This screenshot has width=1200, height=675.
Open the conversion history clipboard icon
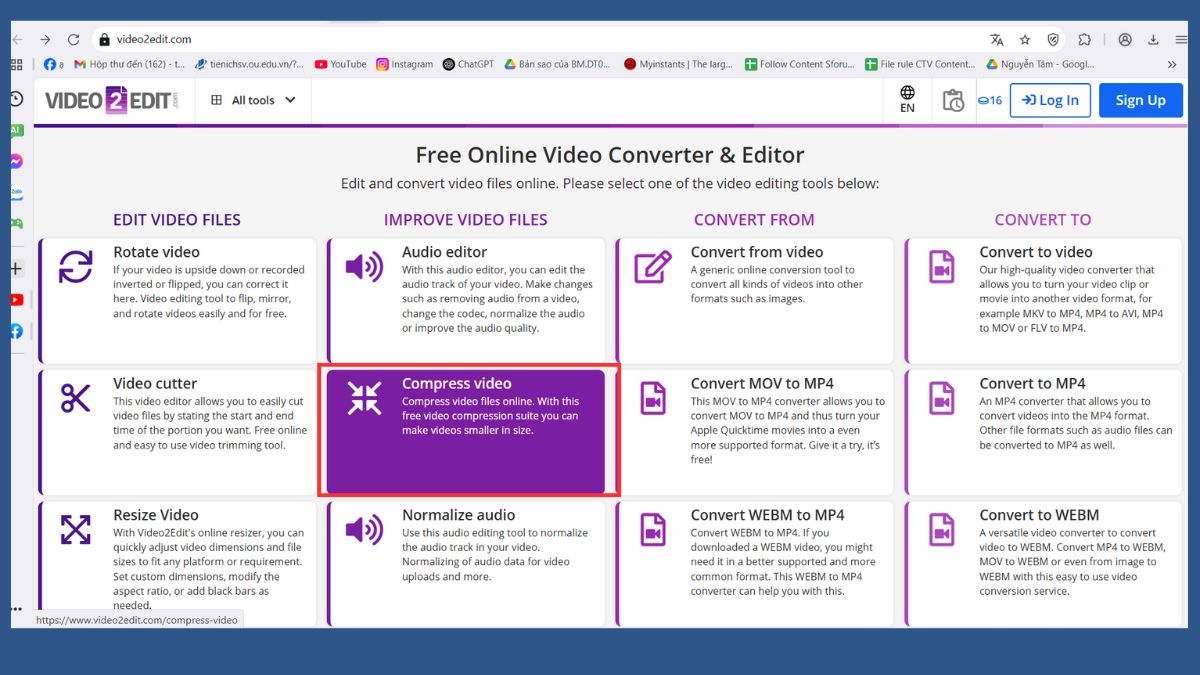tap(953, 100)
